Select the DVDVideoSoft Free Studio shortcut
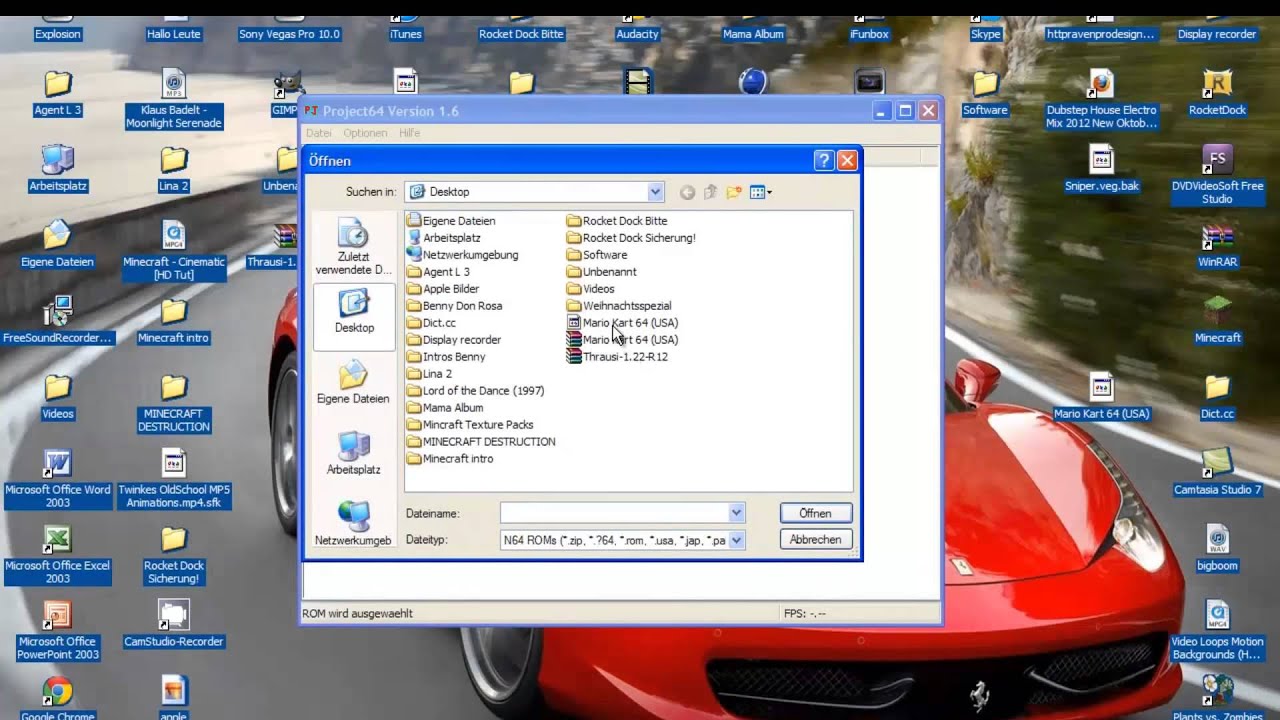This screenshot has height=720, width=1280. [1217, 176]
